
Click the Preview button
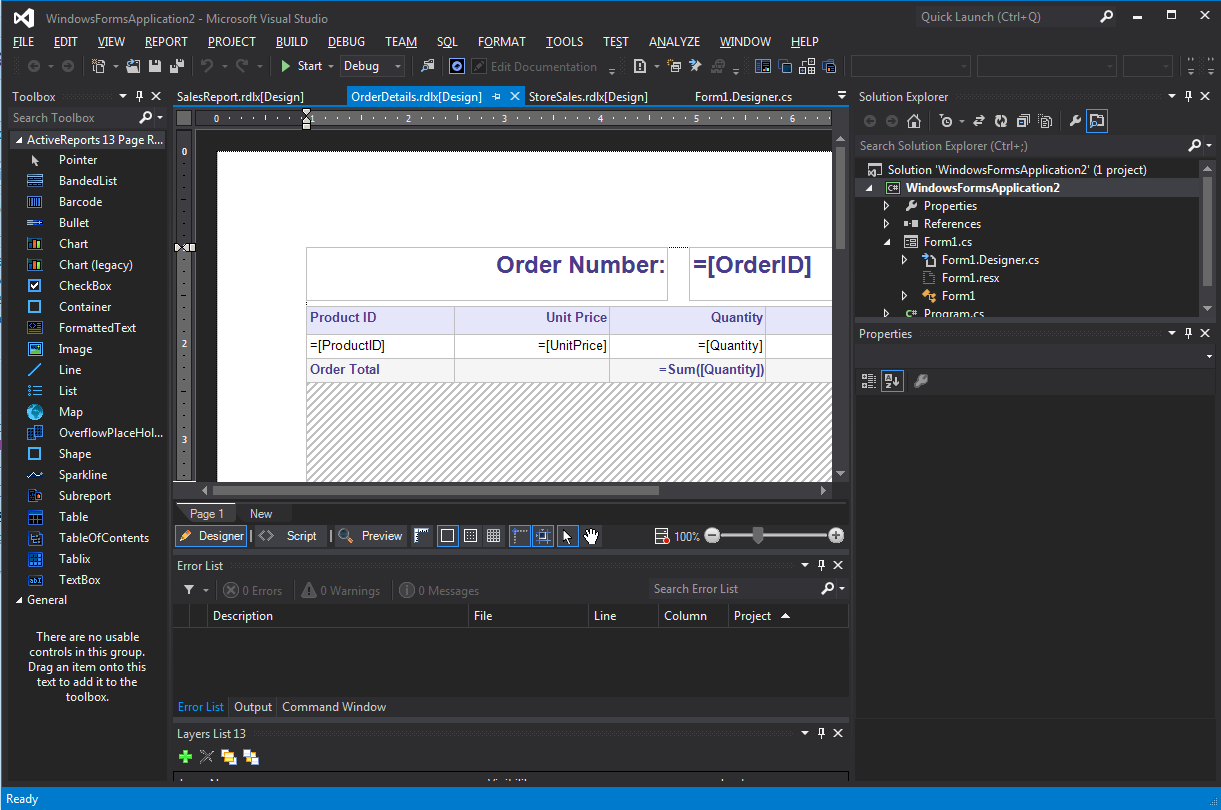371,537
